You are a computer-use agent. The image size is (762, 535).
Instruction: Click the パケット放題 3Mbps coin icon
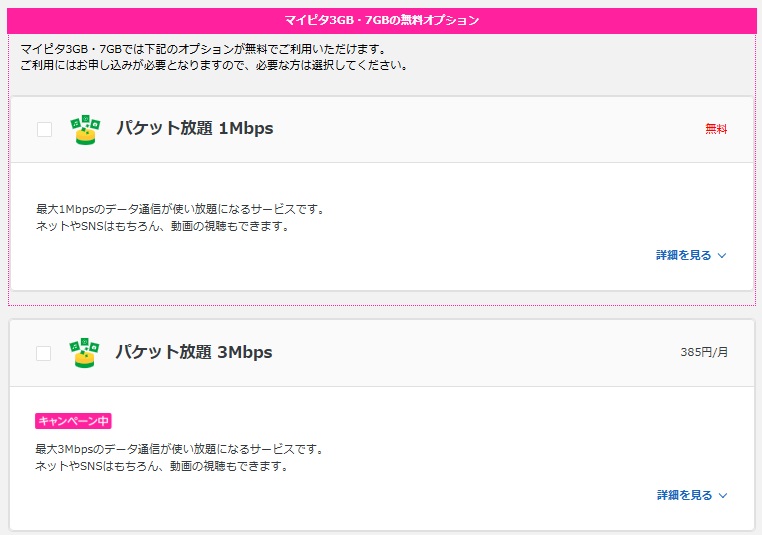click(x=85, y=353)
